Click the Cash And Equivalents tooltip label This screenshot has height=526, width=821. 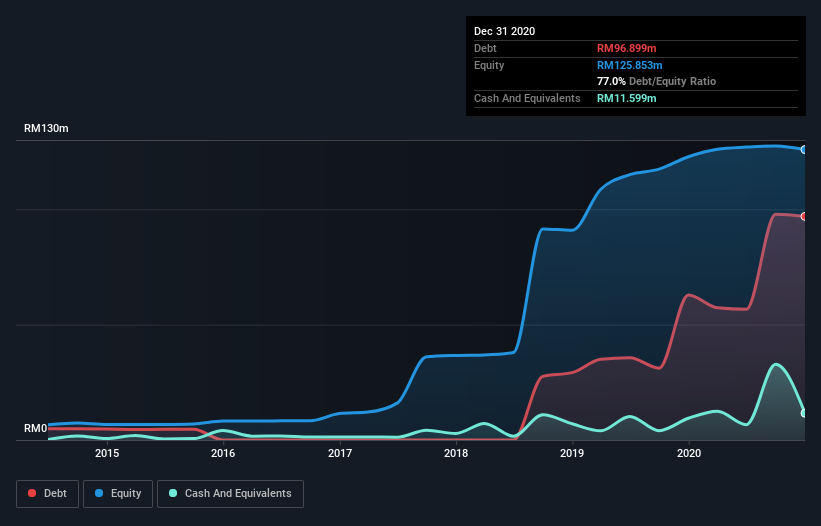527,98
